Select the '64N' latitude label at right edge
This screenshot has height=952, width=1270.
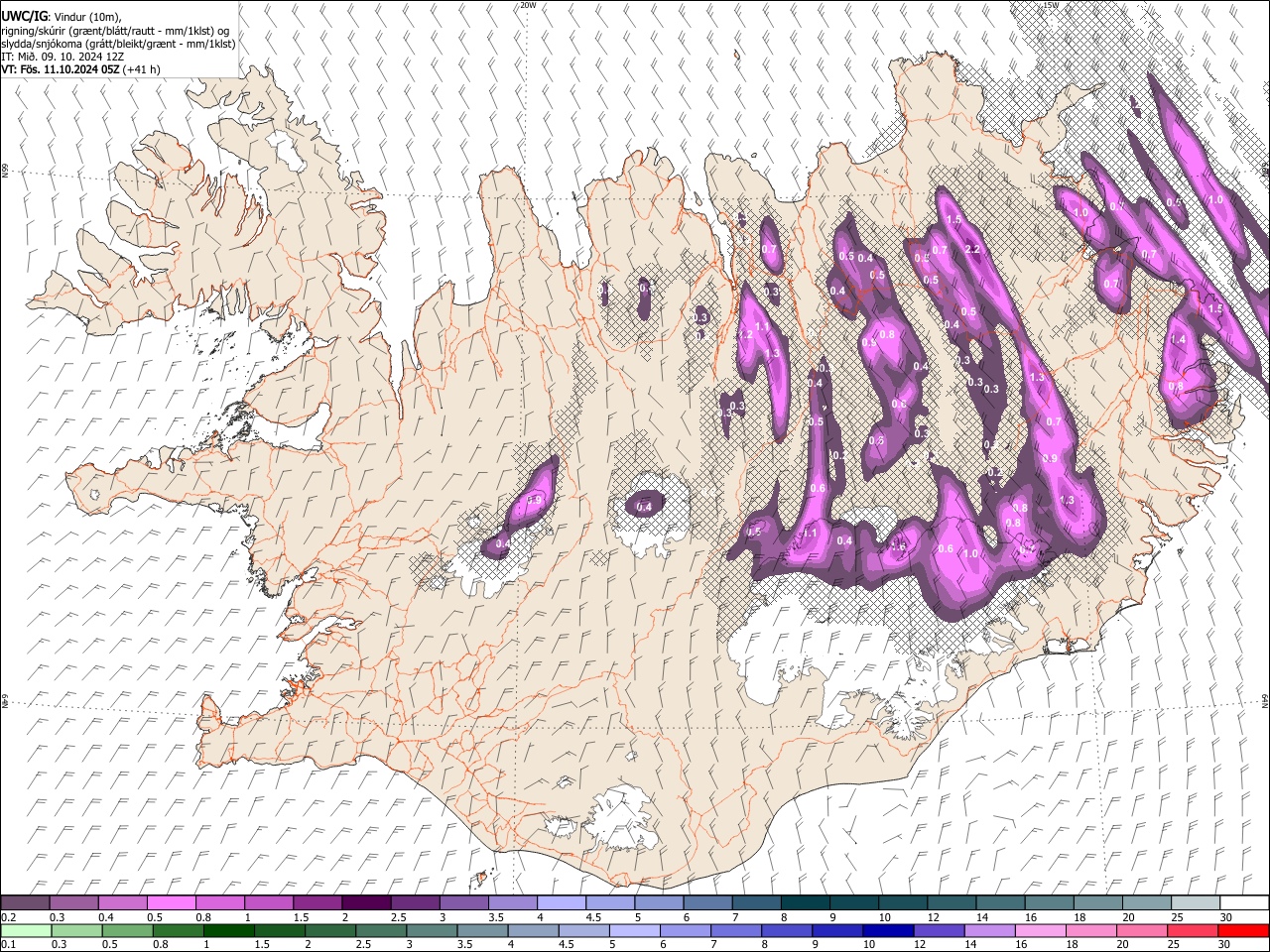pyautogui.click(x=1265, y=700)
